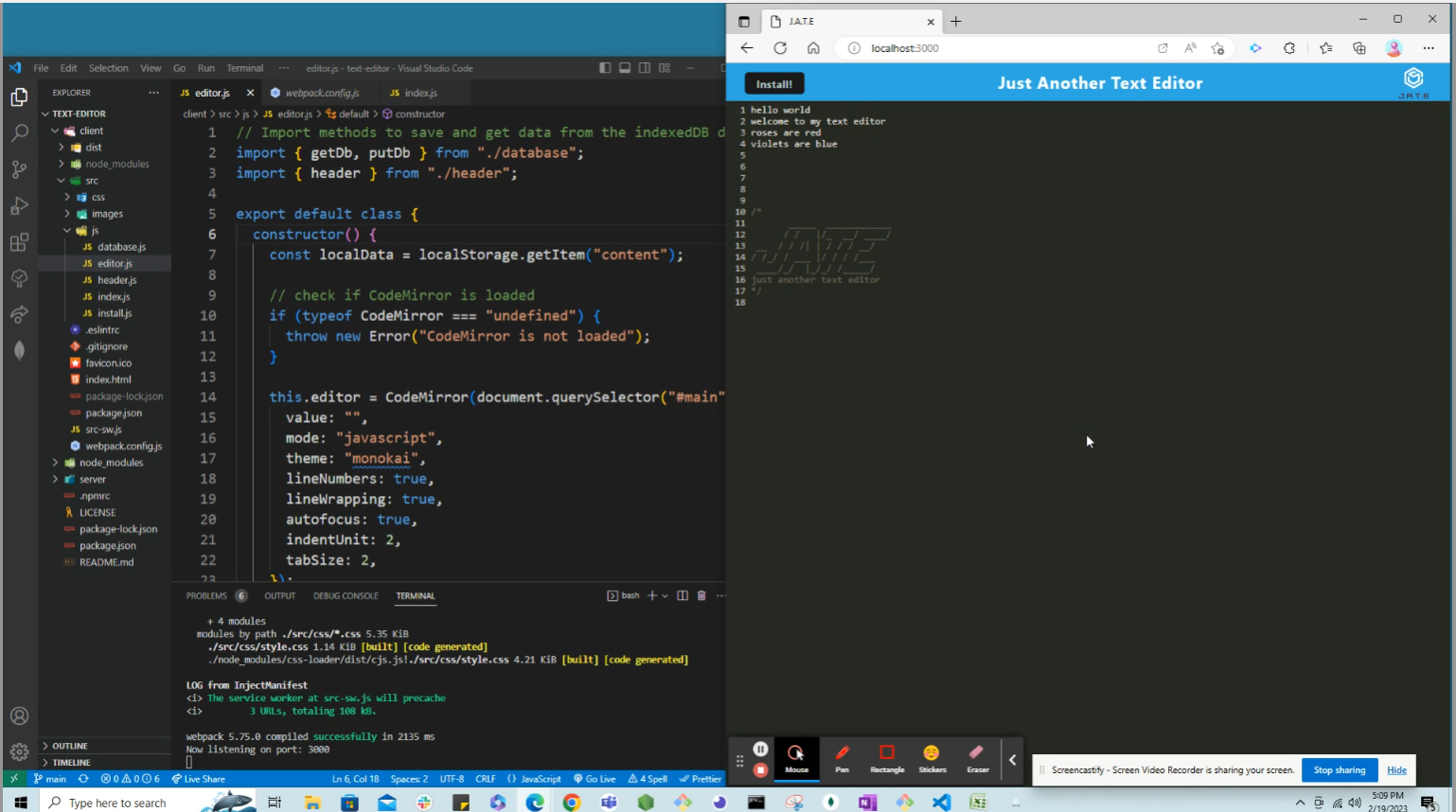Open the Extensions view
The width and height of the screenshot is (1456, 812).
pos(19,242)
